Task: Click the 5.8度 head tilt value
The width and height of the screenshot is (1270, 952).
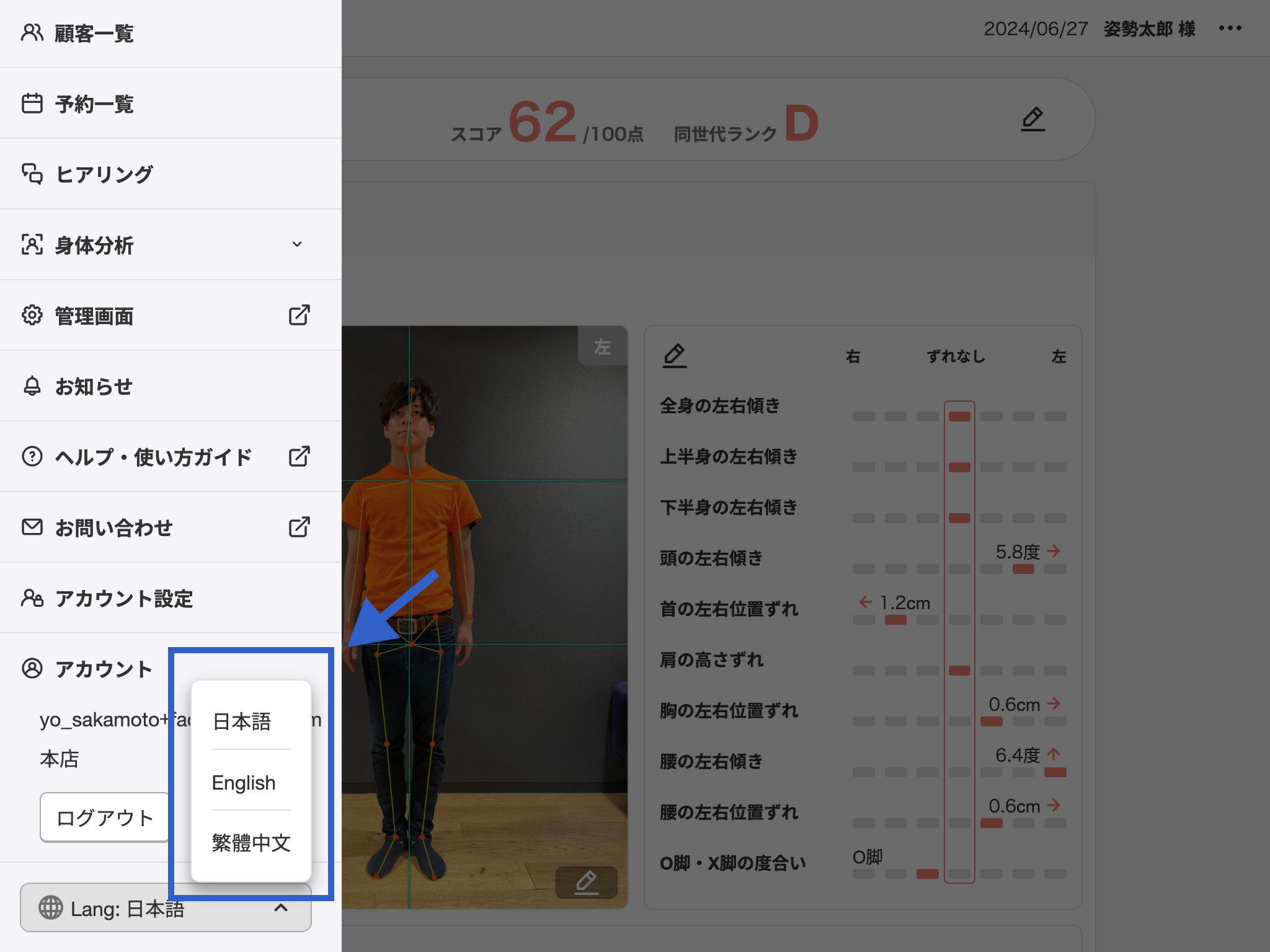Action: coord(1018,552)
